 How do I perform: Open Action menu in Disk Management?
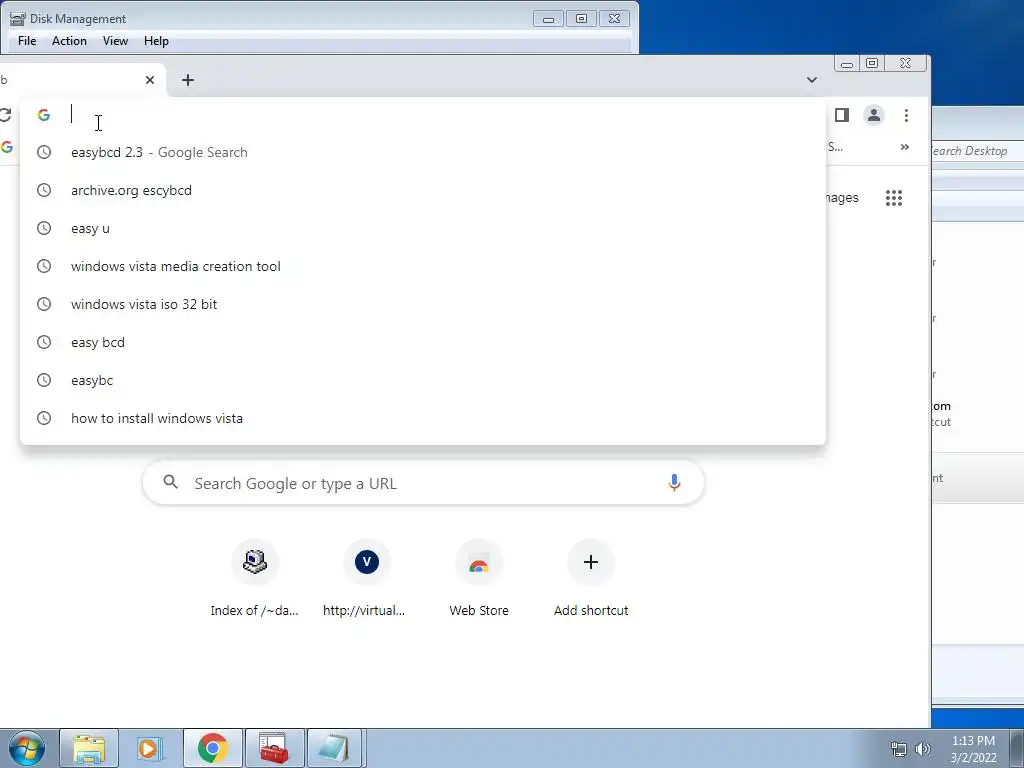[x=69, y=40]
